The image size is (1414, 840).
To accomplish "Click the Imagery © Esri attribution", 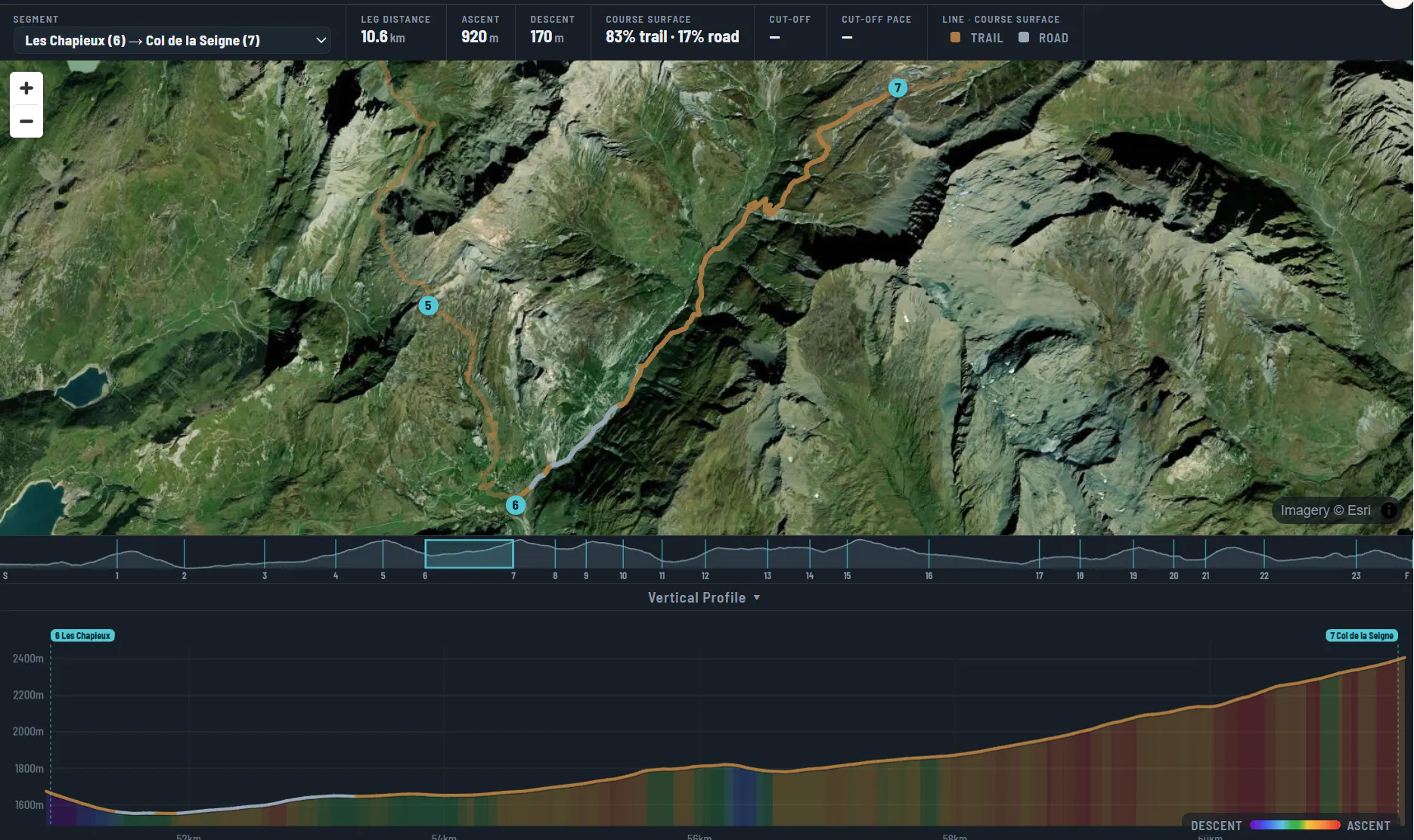I will (1326, 510).
